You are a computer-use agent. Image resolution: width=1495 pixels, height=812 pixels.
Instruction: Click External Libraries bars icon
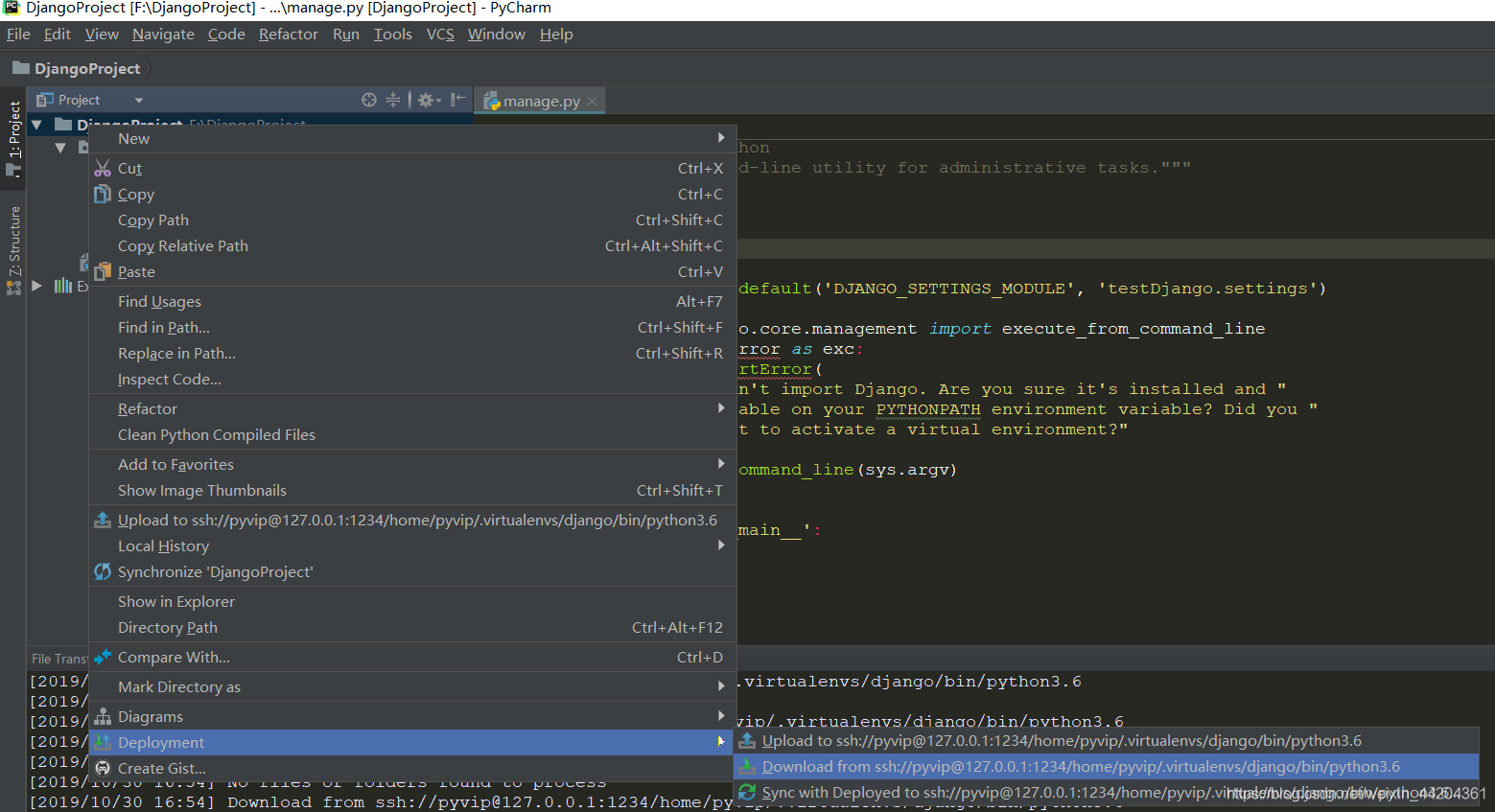tap(63, 286)
